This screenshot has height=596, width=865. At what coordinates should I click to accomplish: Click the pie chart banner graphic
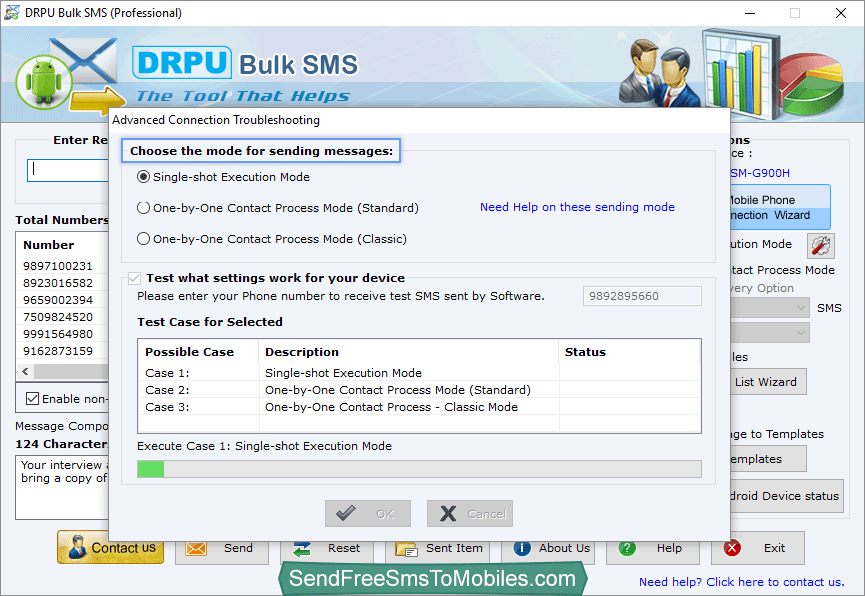point(811,84)
